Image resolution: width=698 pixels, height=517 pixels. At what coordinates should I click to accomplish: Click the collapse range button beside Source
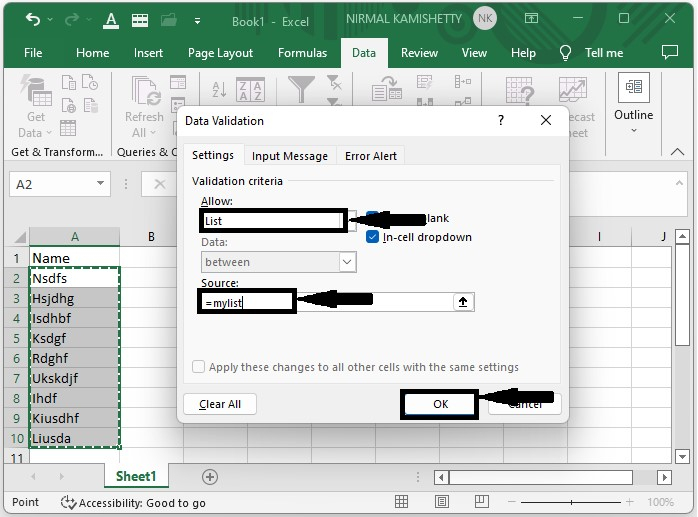463,302
